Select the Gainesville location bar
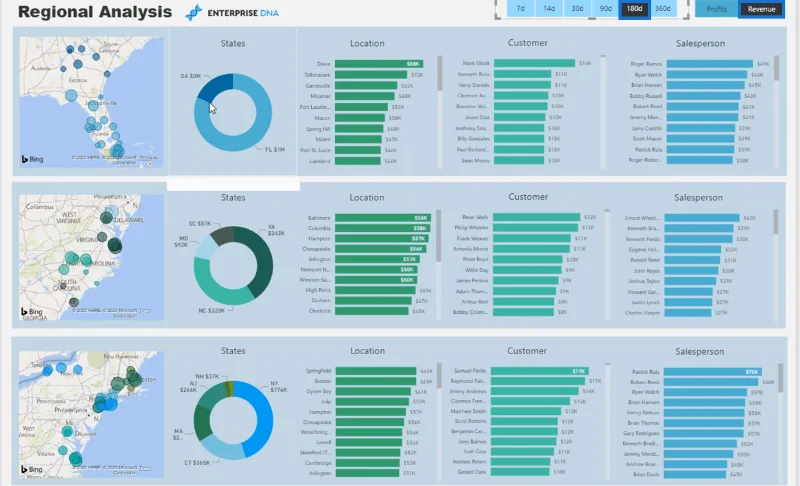This screenshot has height=486, width=800. click(x=366, y=86)
